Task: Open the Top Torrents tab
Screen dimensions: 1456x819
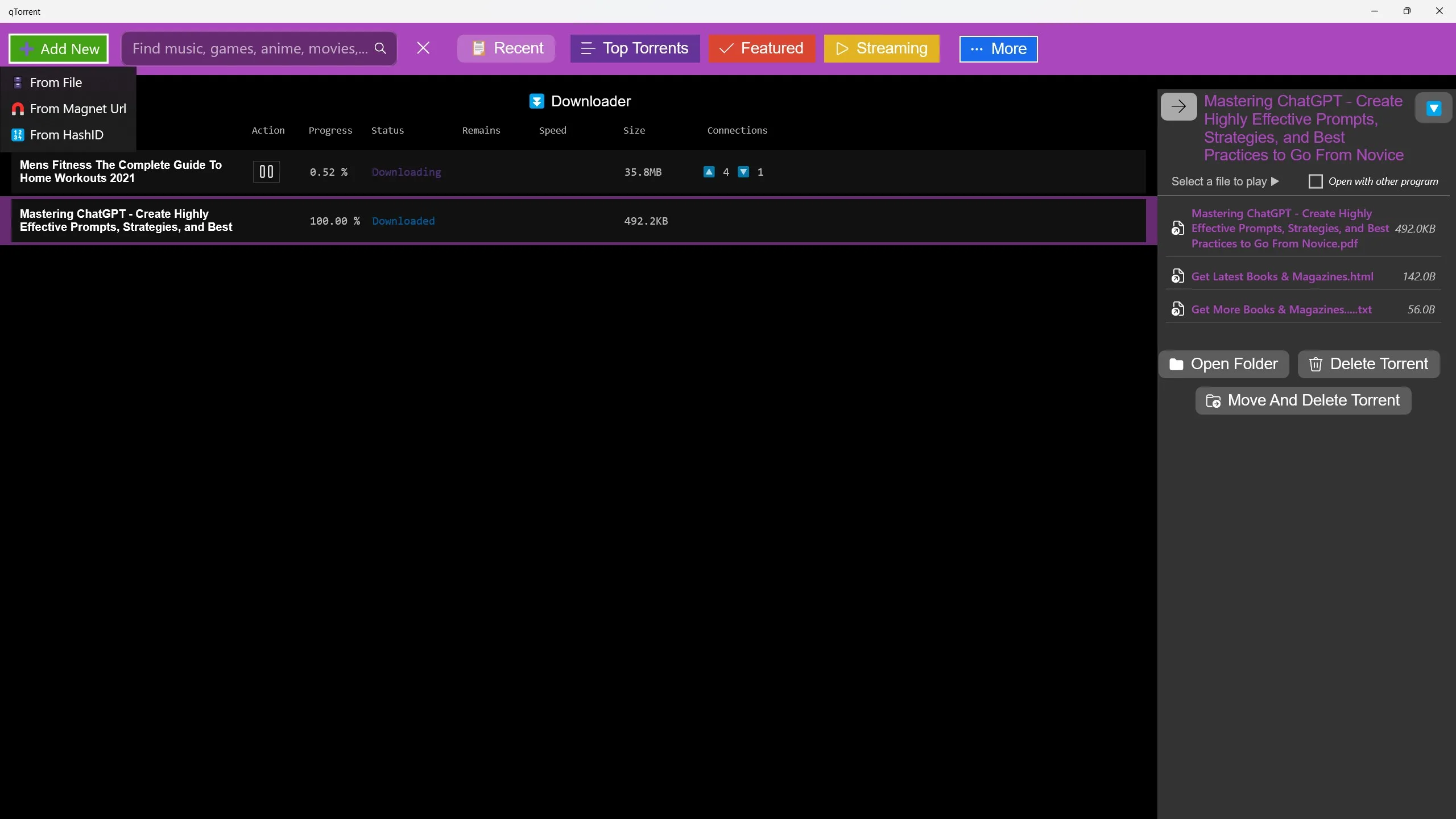Action: click(x=635, y=48)
